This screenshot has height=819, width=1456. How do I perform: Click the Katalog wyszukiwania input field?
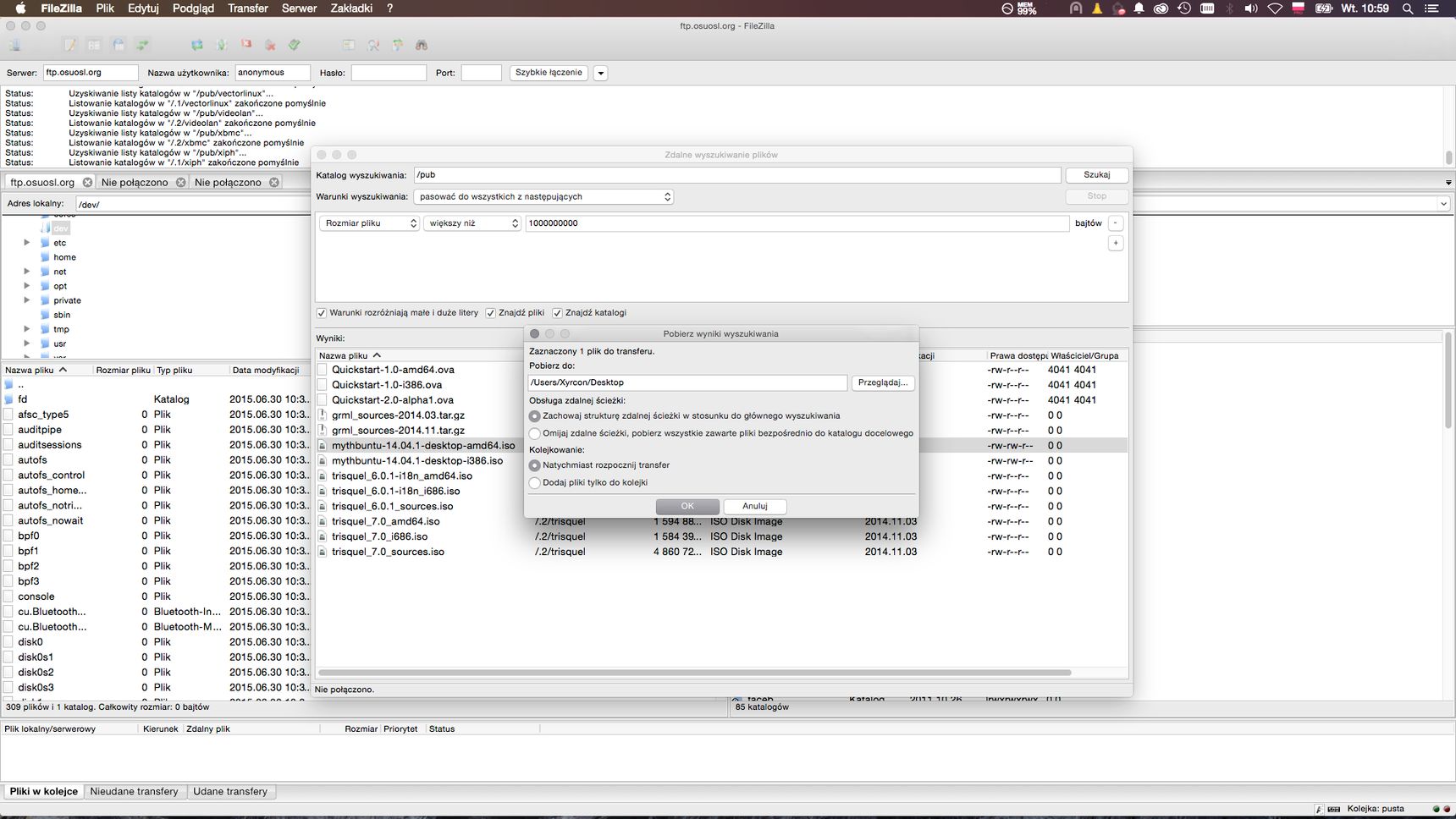pos(736,175)
